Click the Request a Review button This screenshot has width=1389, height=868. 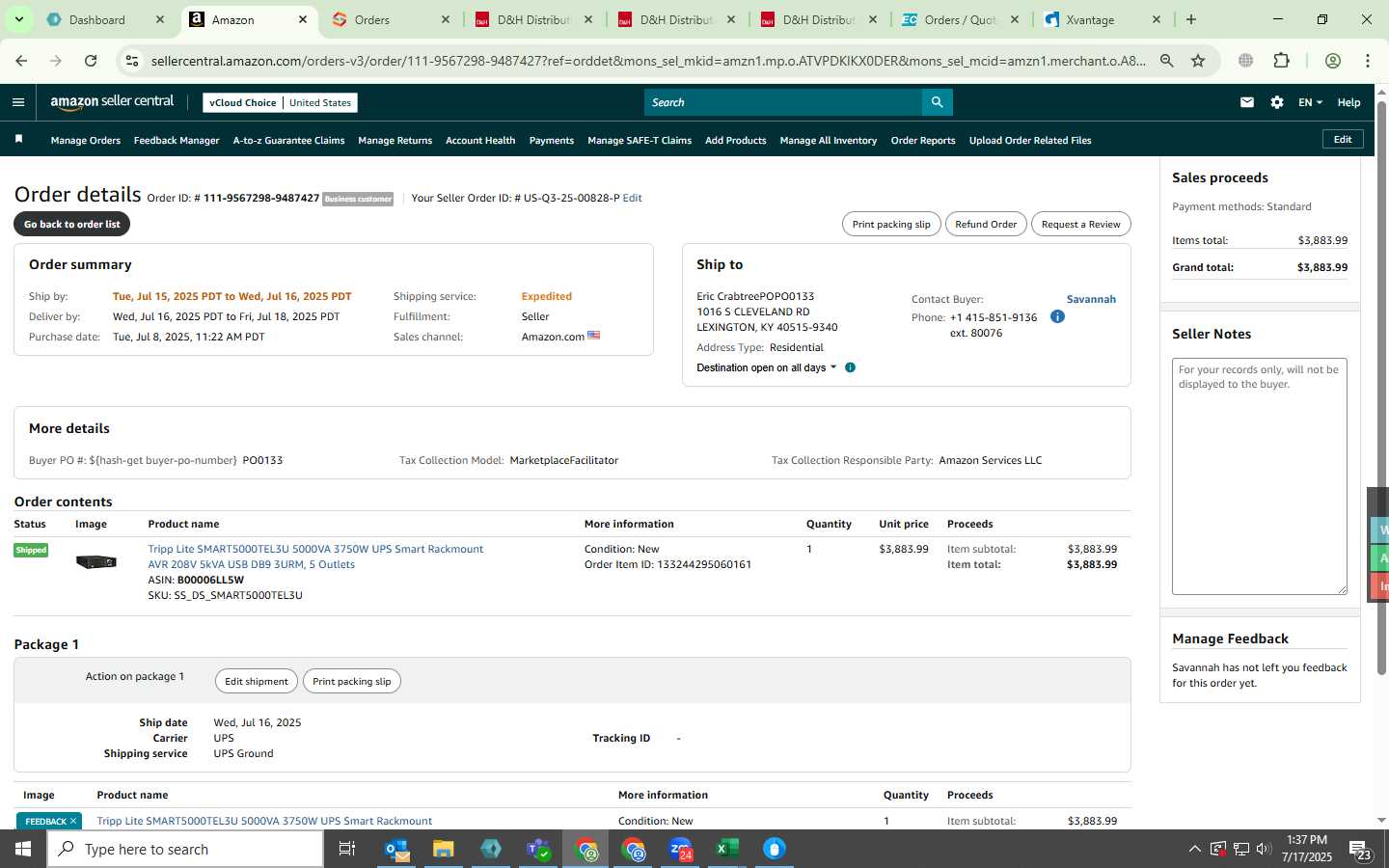click(1080, 224)
